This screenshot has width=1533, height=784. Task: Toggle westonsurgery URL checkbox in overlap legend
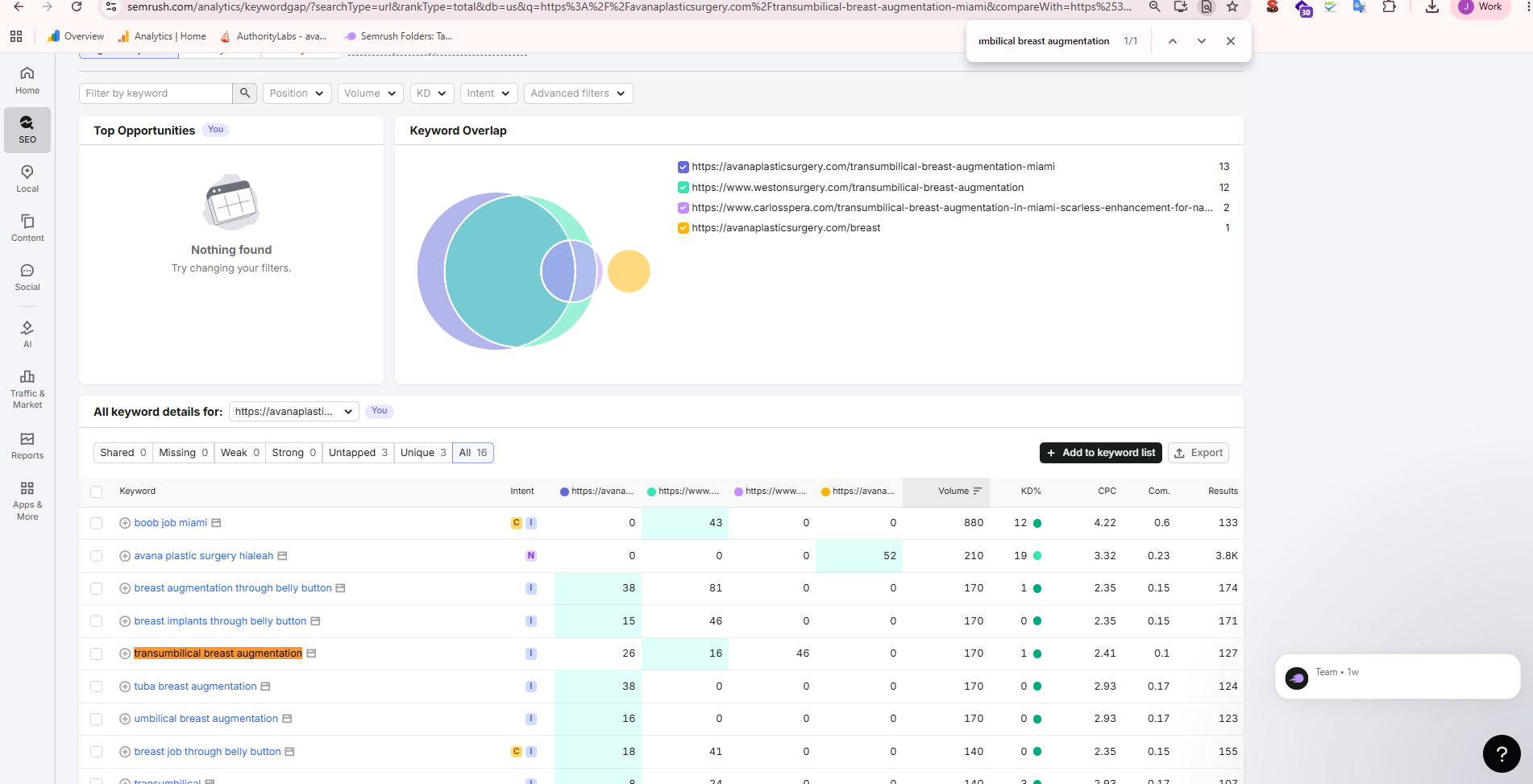683,188
